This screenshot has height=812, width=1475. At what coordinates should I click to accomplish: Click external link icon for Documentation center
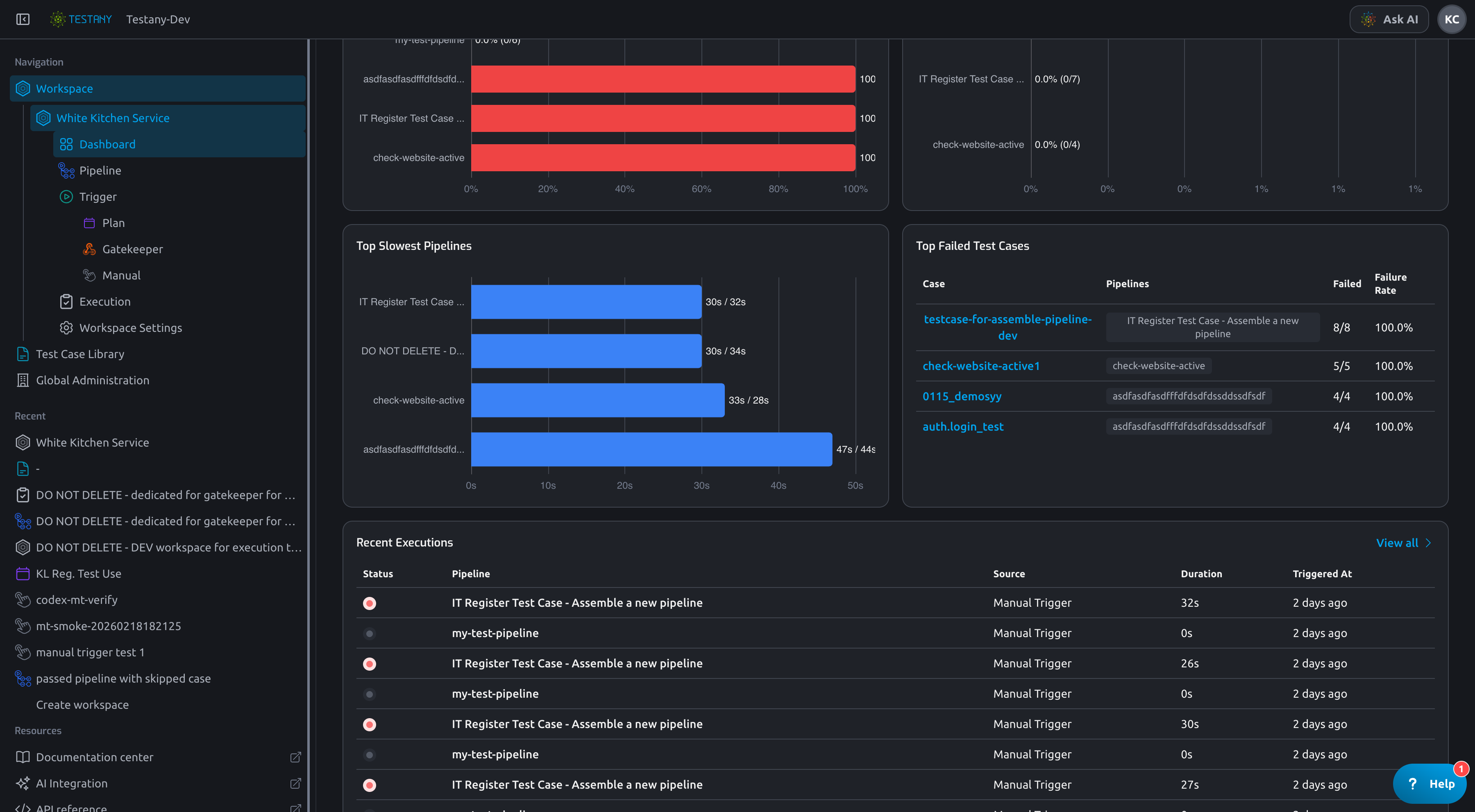pyautogui.click(x=295, y=758)
